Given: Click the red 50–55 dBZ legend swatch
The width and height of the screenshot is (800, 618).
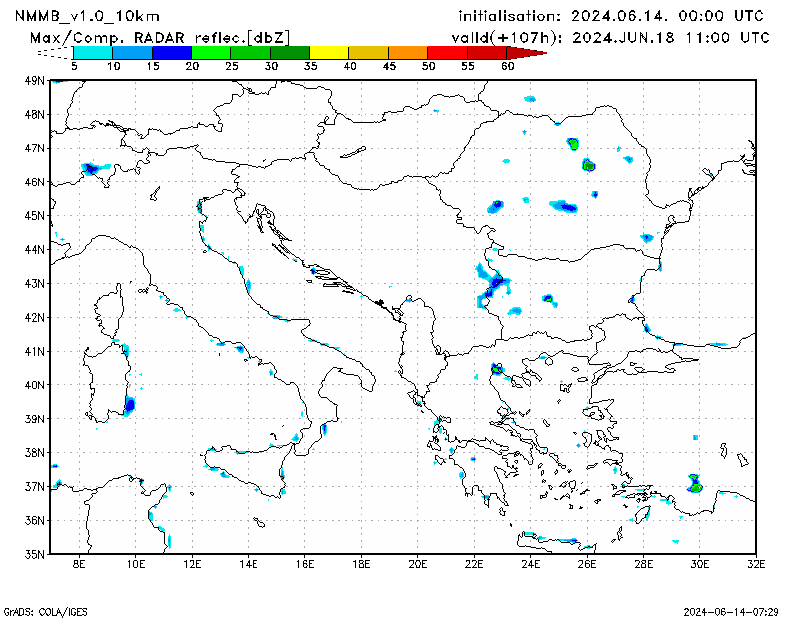Looking at the screenshot, I should tap(447, 52).
